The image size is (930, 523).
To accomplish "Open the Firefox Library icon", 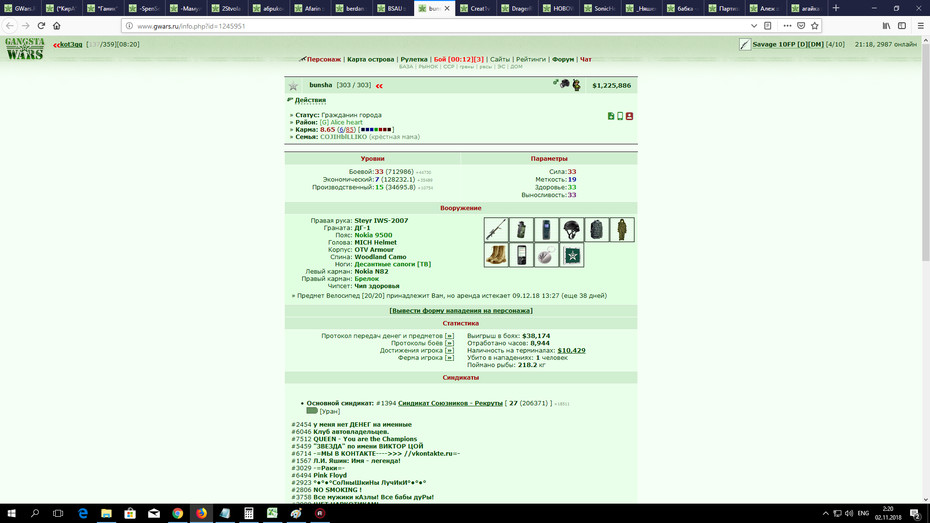I will (x=886, y=25).
